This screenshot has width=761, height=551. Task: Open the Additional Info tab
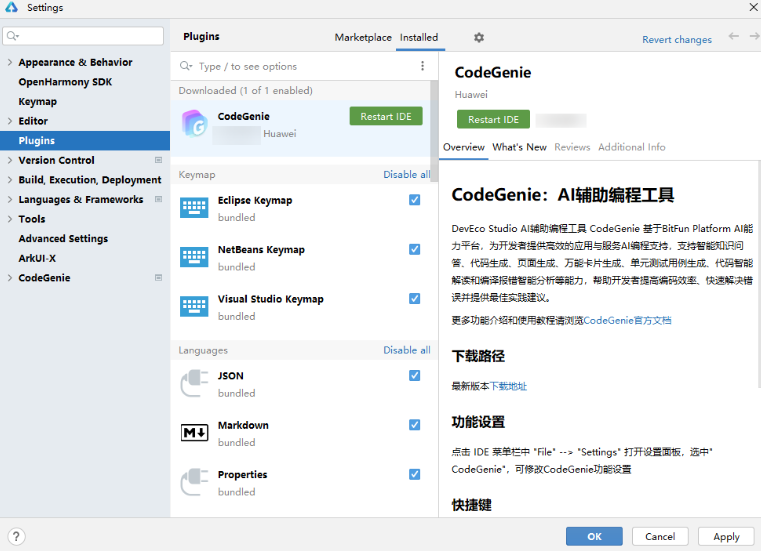(631, 147)
